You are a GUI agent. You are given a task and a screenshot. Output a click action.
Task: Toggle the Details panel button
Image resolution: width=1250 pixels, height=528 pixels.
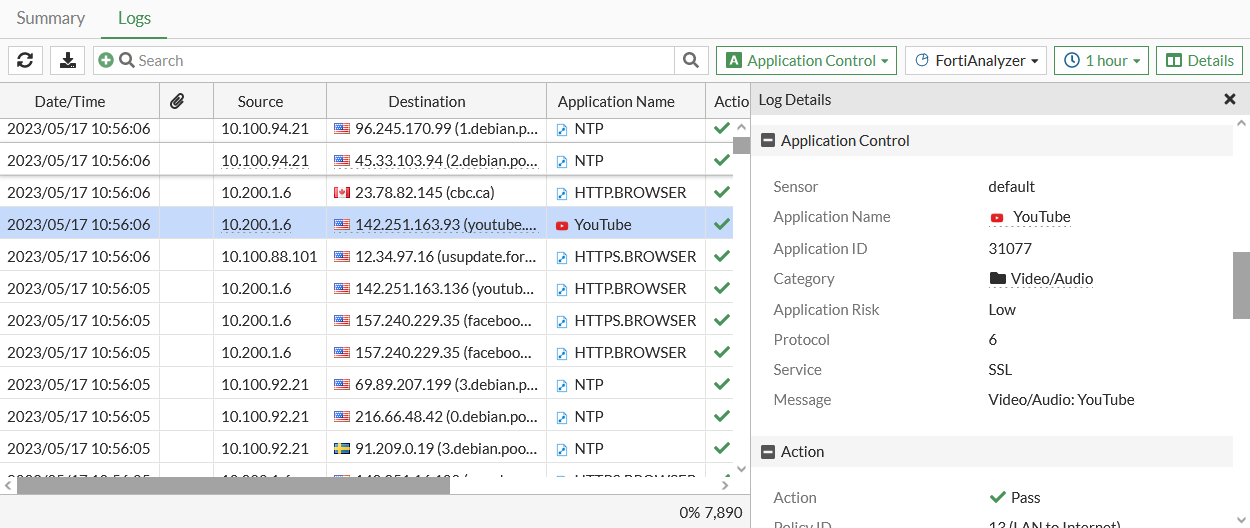pyautogui.click(x=1199, y=61)
